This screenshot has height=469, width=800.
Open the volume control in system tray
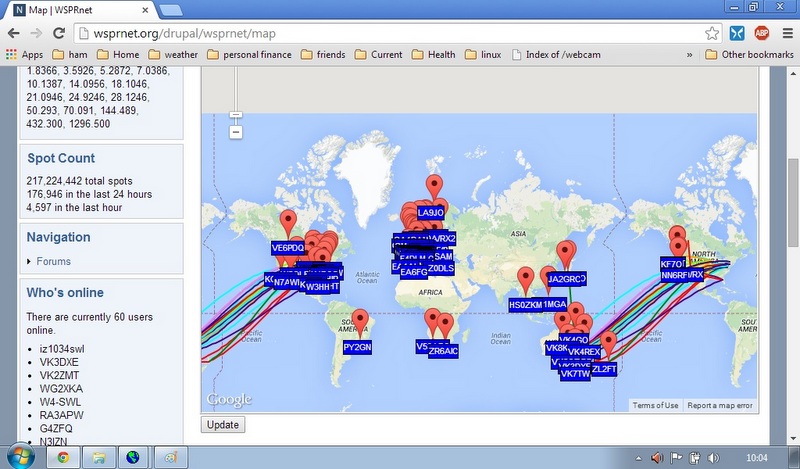(711, 457)
